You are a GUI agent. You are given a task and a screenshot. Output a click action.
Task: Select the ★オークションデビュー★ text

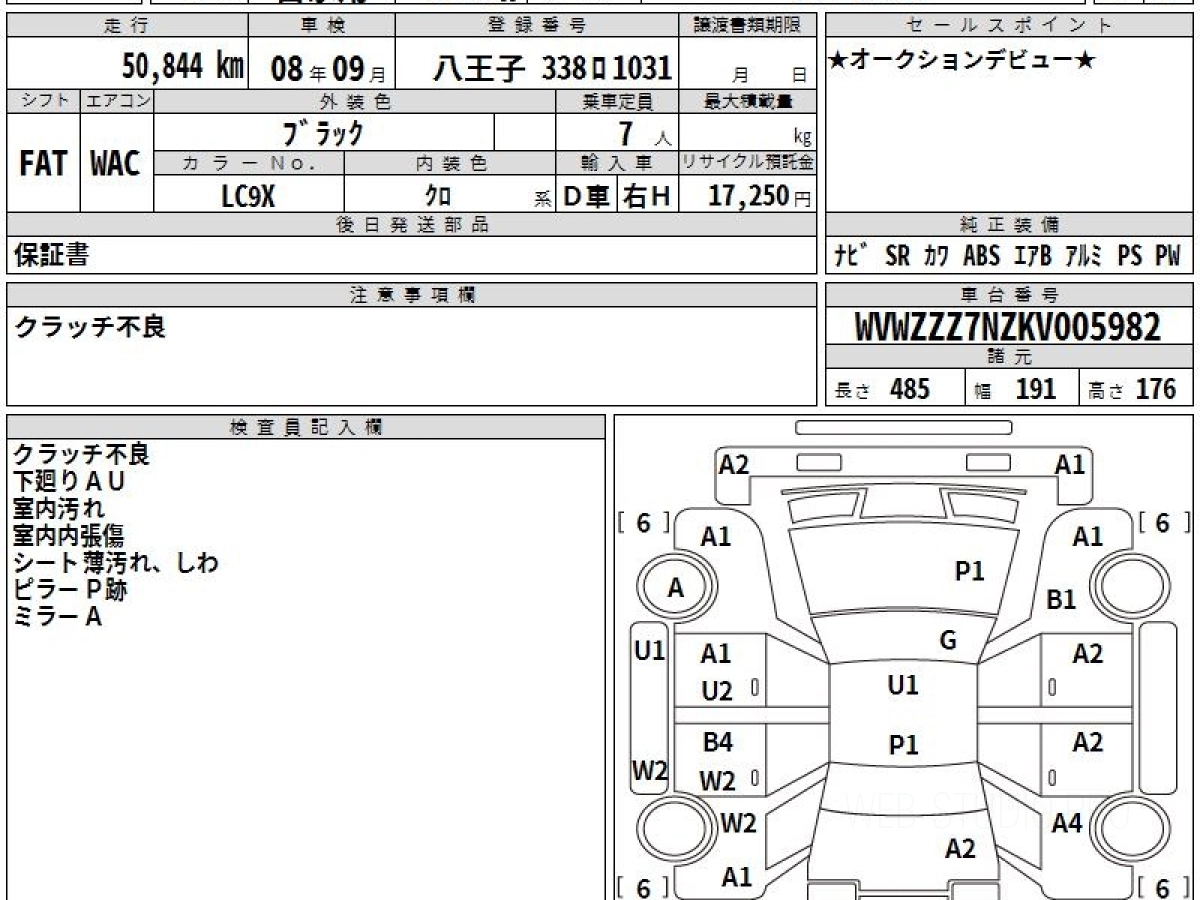coord(961,61)
